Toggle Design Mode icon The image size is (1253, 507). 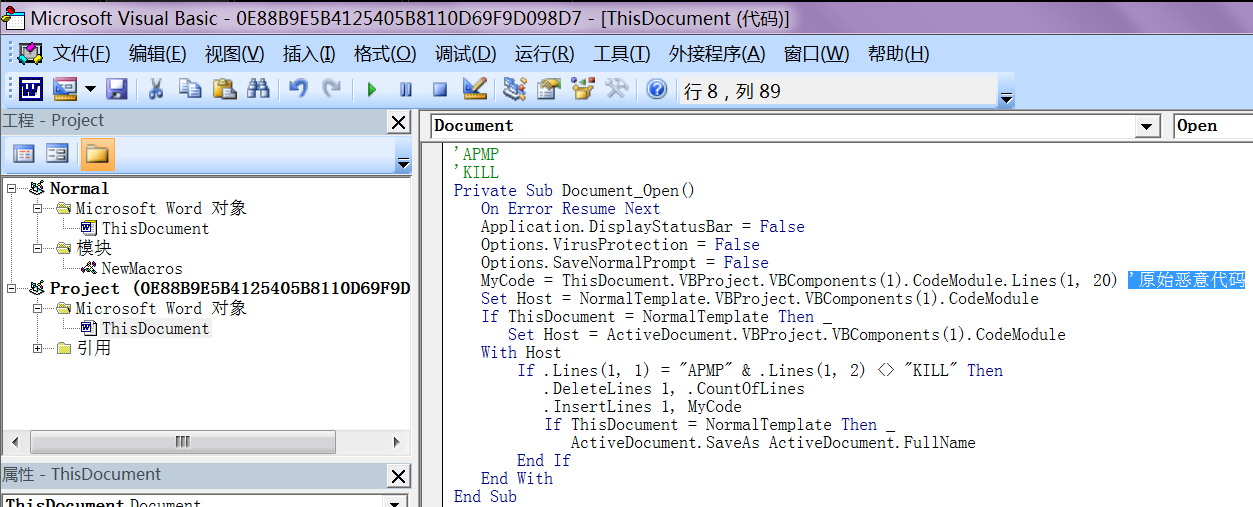(474, 90)
